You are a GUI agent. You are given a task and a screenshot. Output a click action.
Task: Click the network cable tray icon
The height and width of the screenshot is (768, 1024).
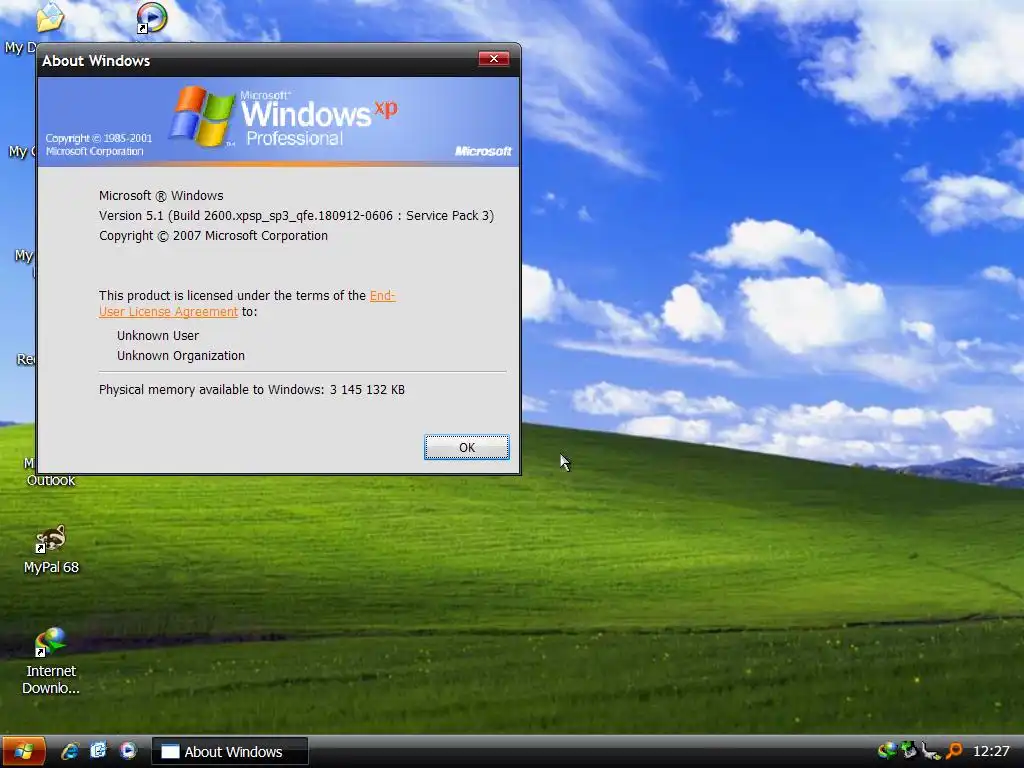click(x=931, y=751)
